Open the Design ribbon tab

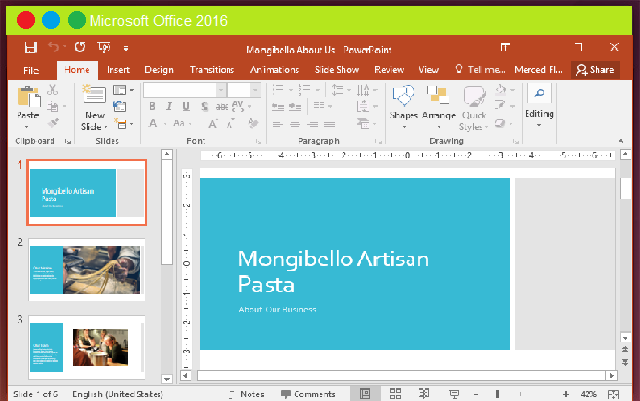point(159,70)
